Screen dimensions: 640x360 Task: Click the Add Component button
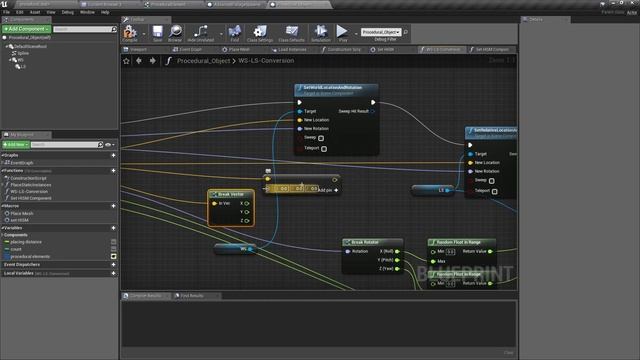(27, 29)
